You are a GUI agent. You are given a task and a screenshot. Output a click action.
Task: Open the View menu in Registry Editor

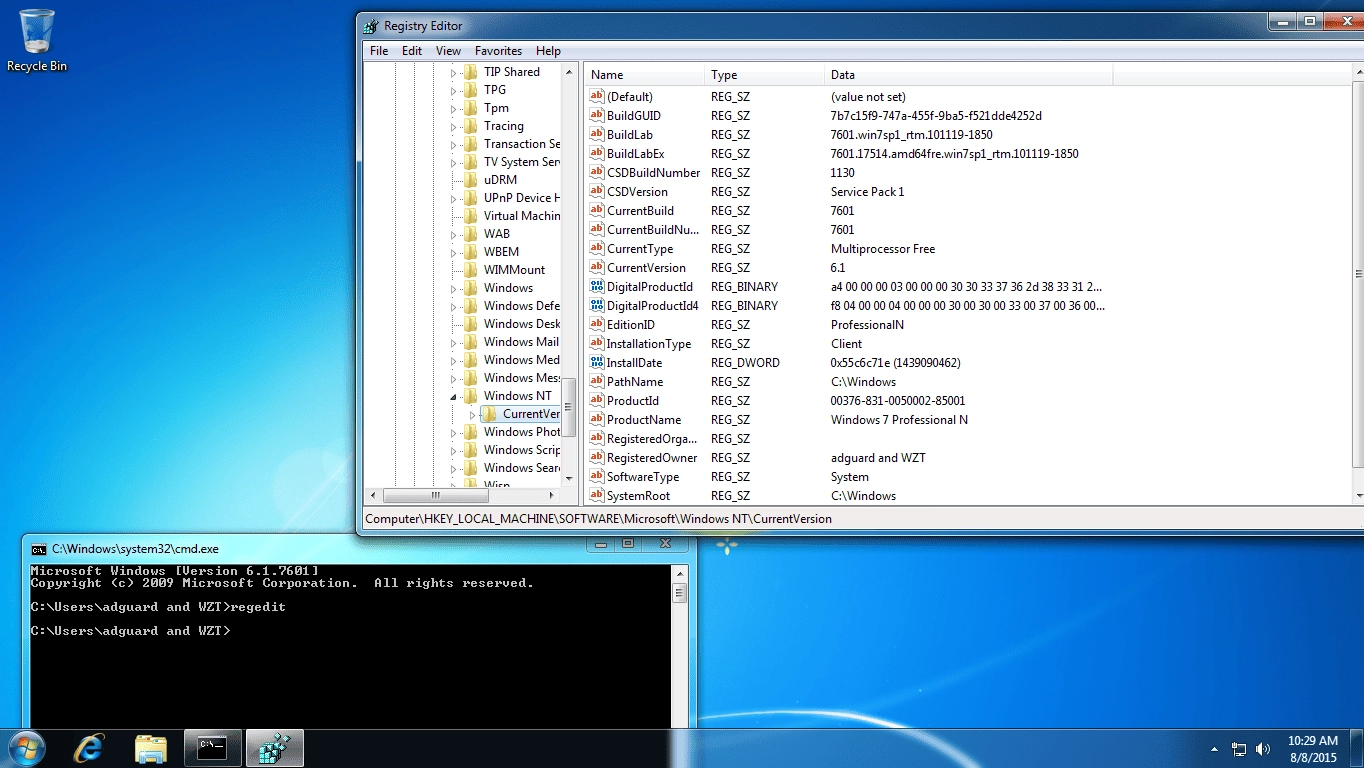[x=449, y=51]
